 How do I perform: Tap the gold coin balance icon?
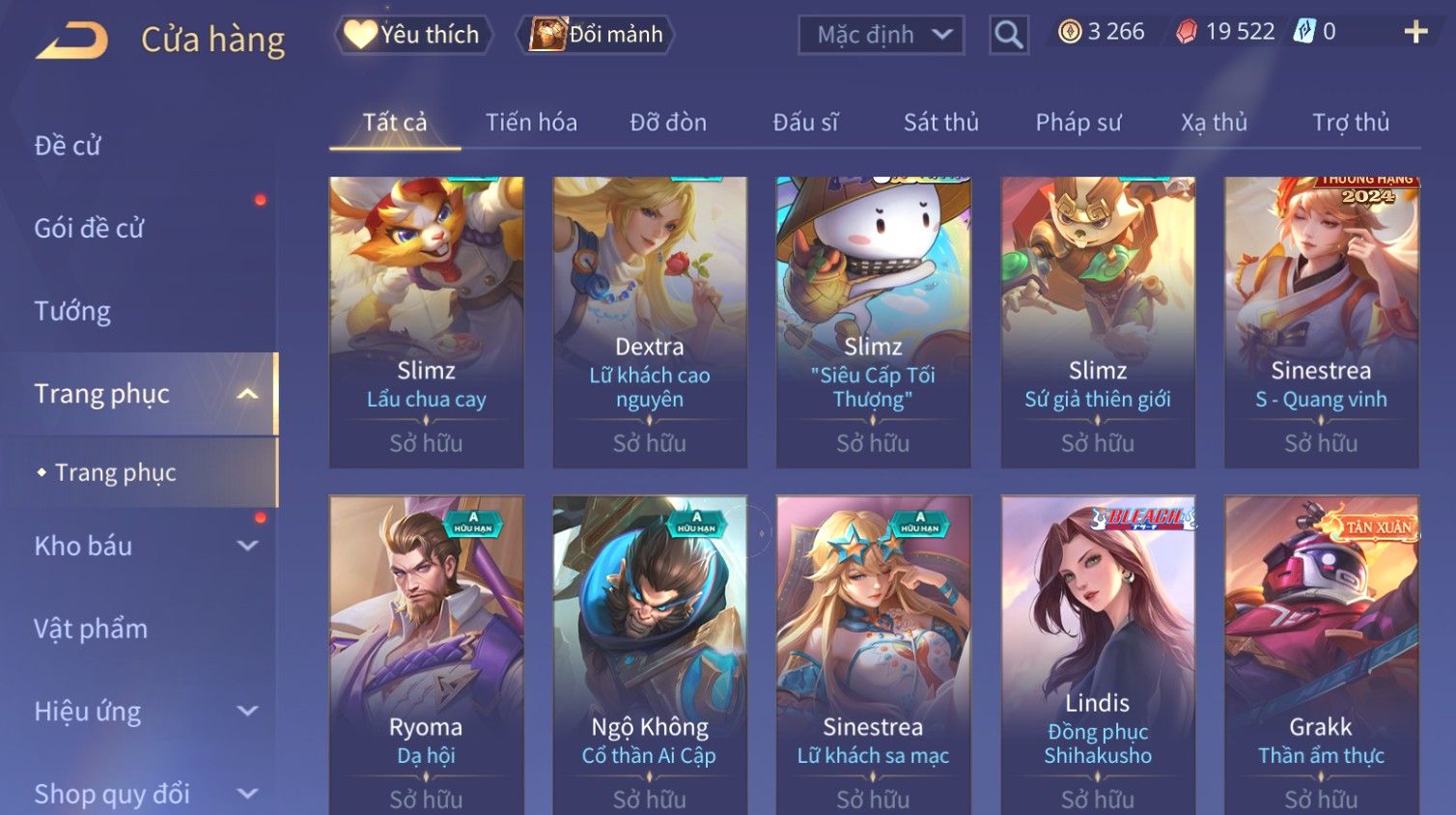click(1069, 32)
